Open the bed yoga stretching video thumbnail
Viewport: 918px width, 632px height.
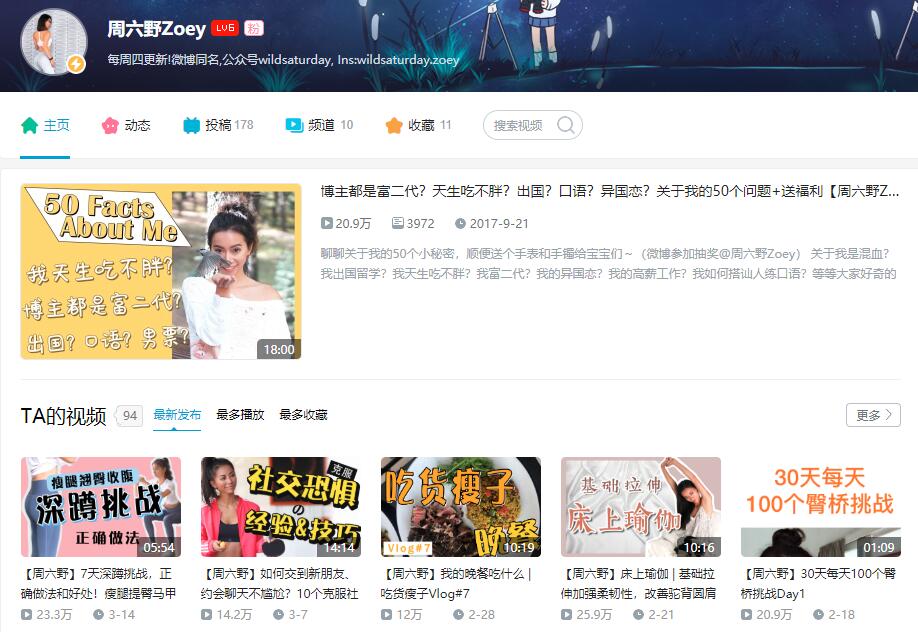click(641, 507)
